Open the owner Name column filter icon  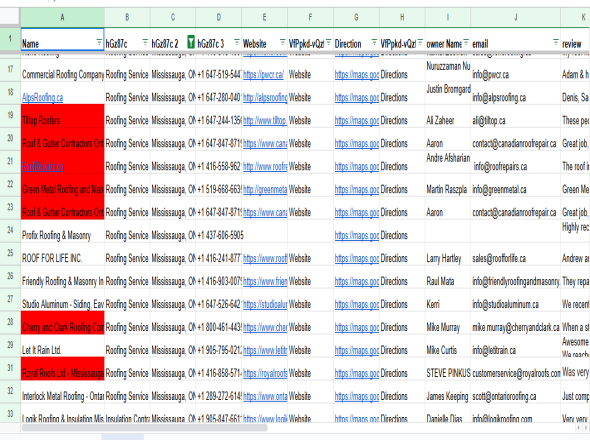tap(466, 42)
